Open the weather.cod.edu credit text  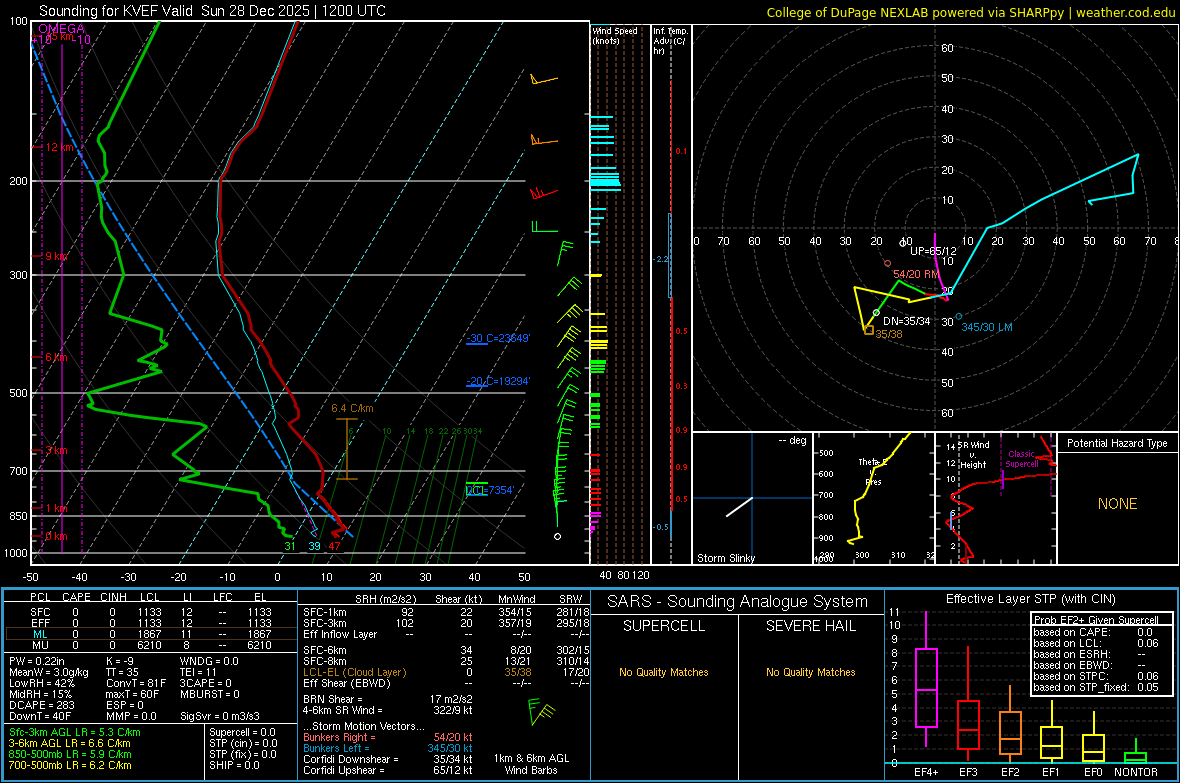tap(971, 12)
